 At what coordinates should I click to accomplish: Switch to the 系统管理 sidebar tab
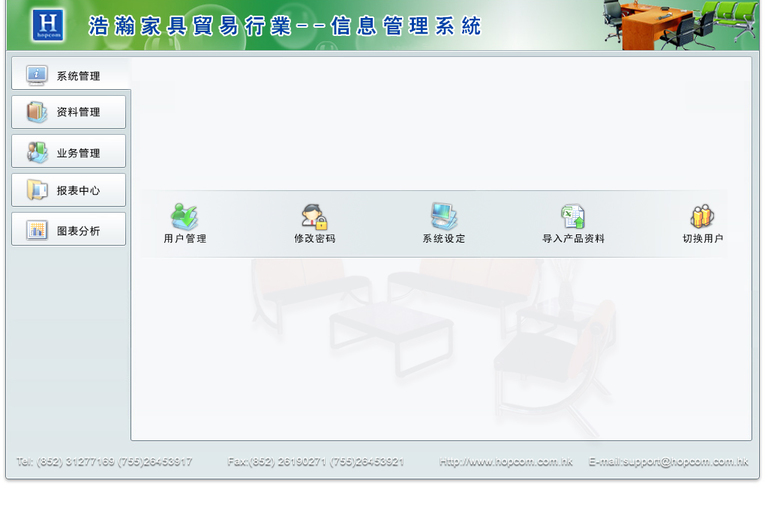[x=69, y=75]
